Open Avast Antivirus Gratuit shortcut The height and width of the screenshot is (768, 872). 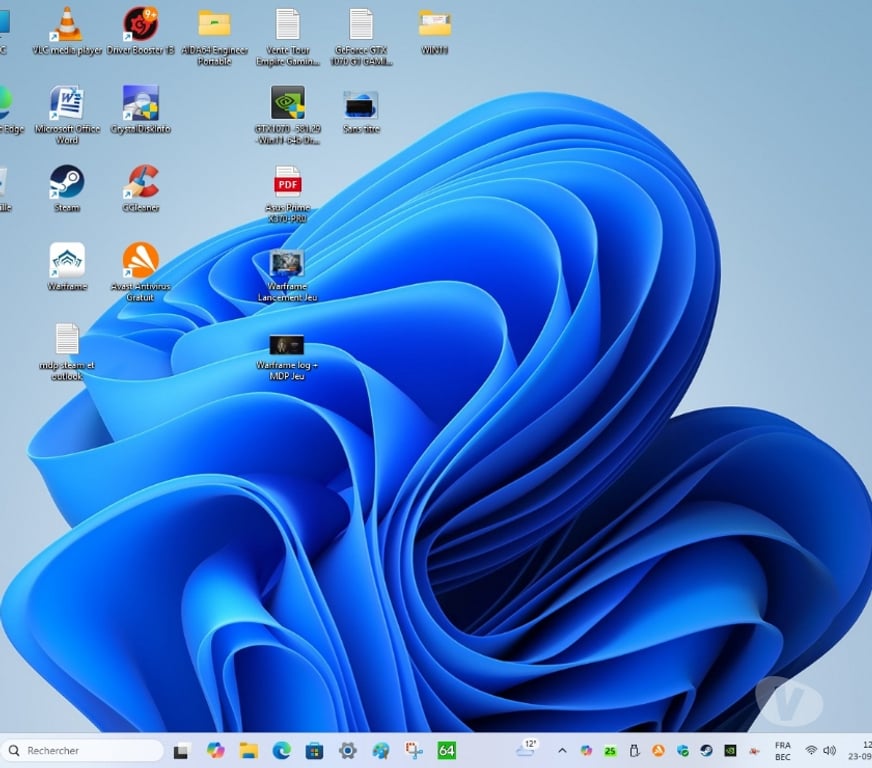tap(140, 261)
